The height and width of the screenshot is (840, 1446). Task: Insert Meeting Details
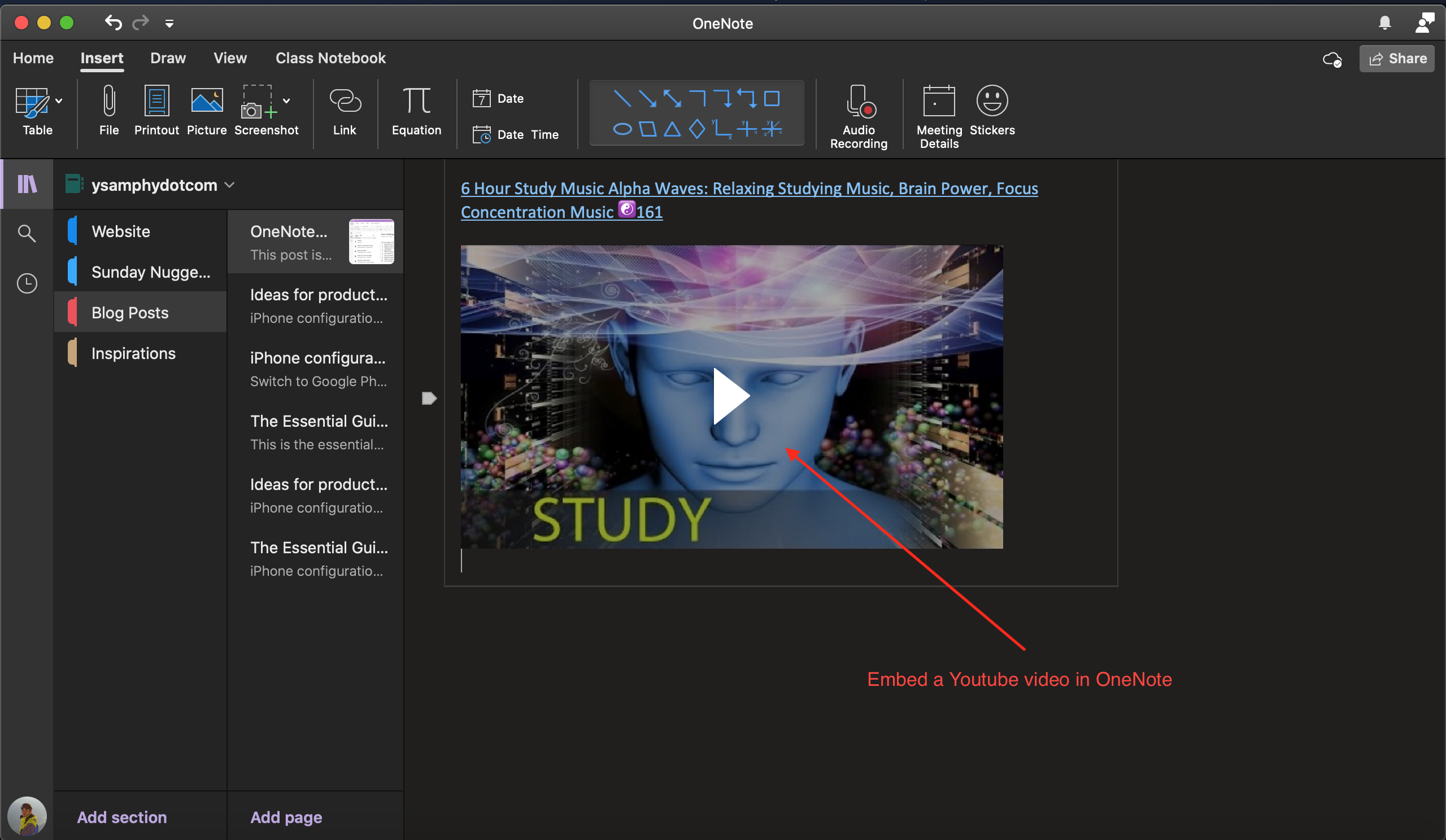[x=939, y=117]
